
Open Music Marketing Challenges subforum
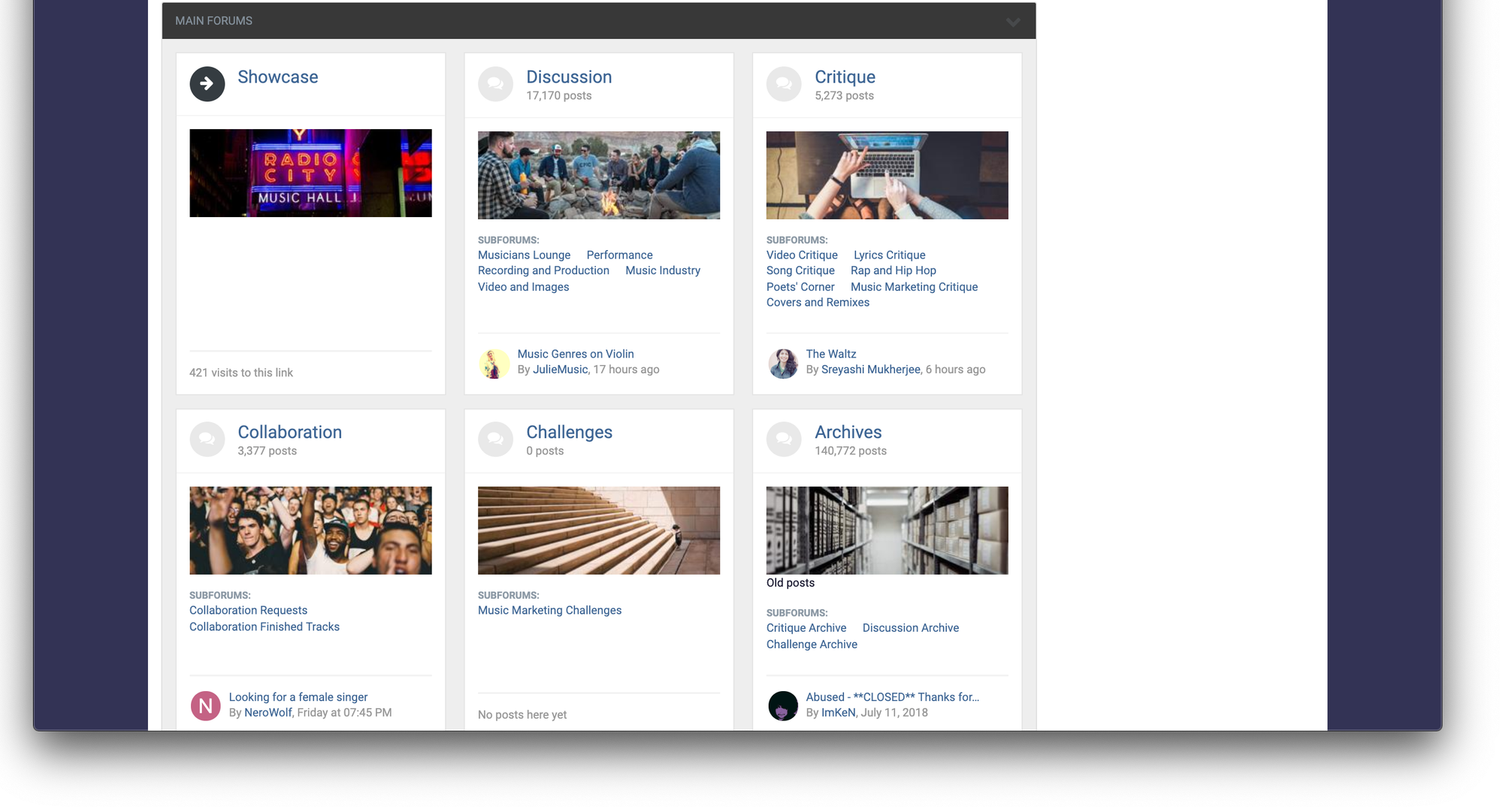[549, 611]
